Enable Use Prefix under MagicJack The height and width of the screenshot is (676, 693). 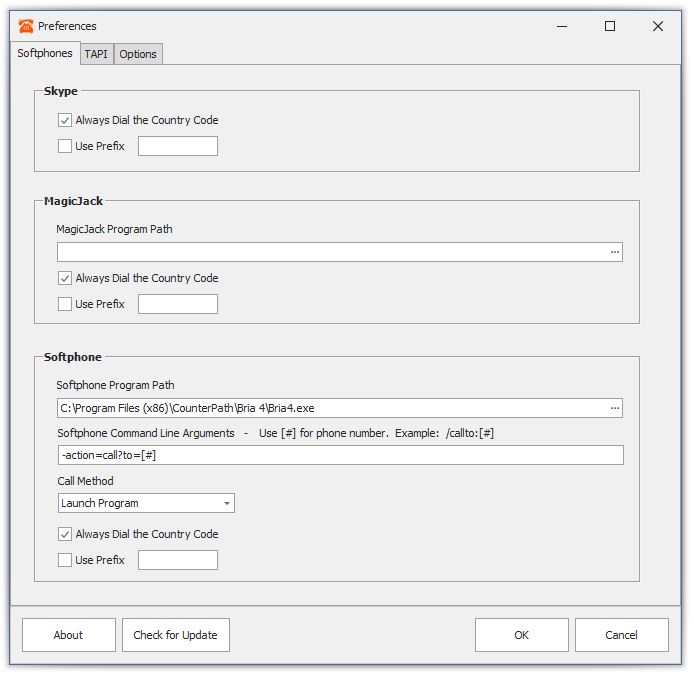(65, 304)
